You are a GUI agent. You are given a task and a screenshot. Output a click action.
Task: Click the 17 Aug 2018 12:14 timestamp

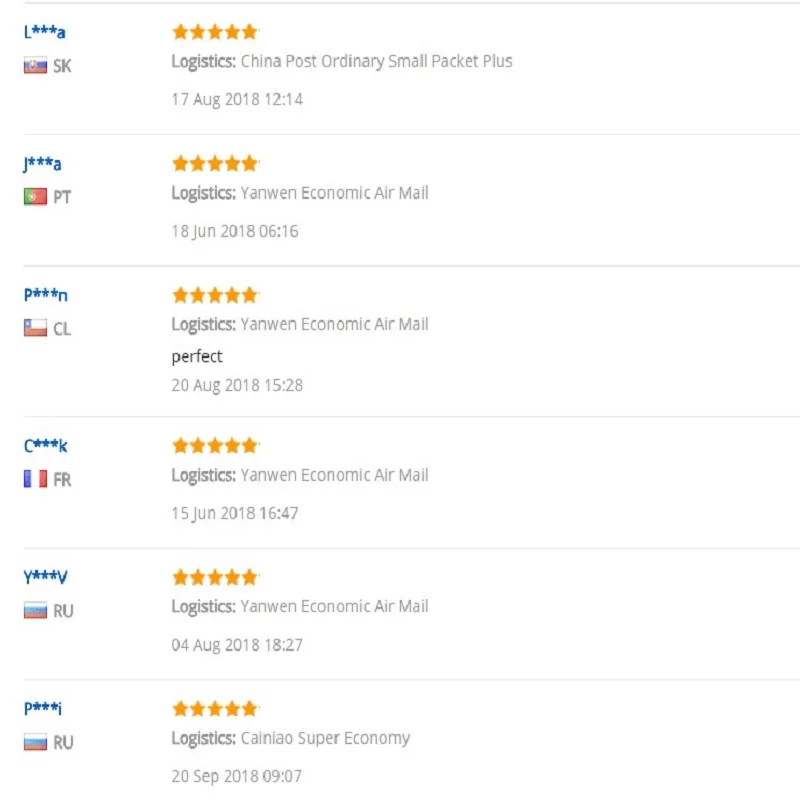coord(237,100)
